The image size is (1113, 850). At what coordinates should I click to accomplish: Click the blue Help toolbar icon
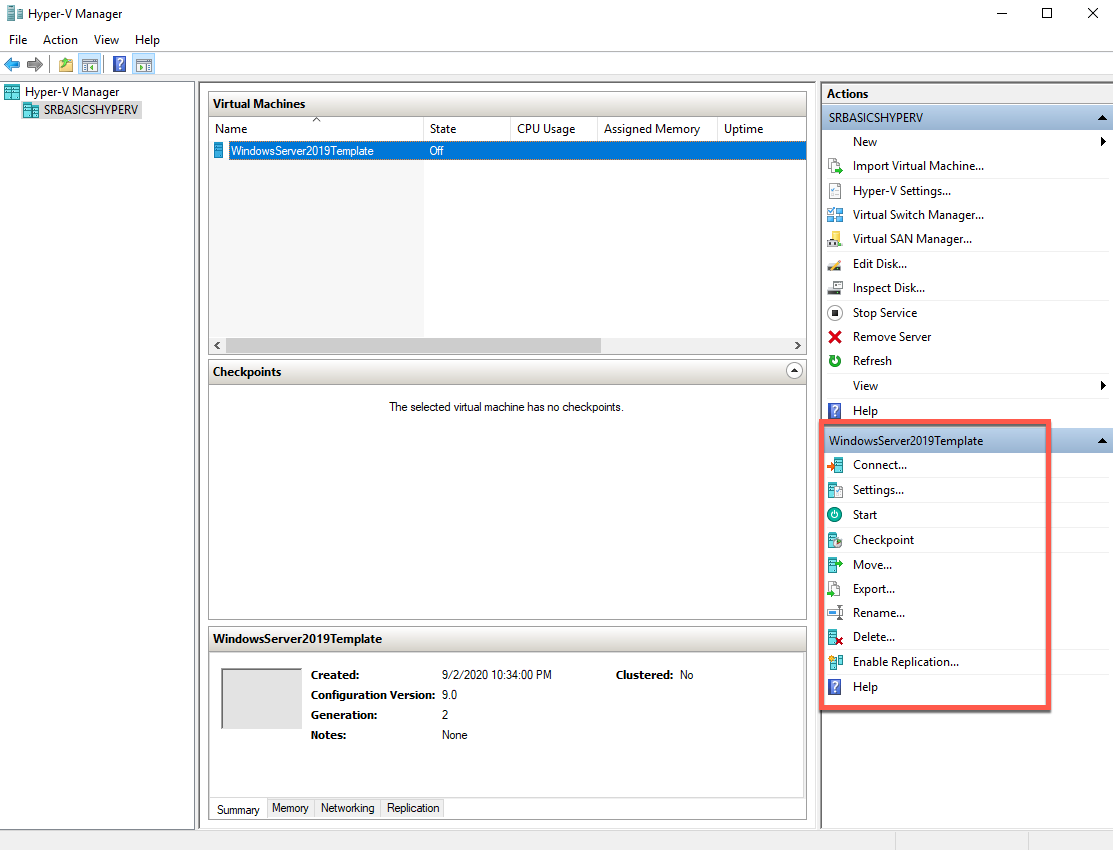(x=120, y=65)
